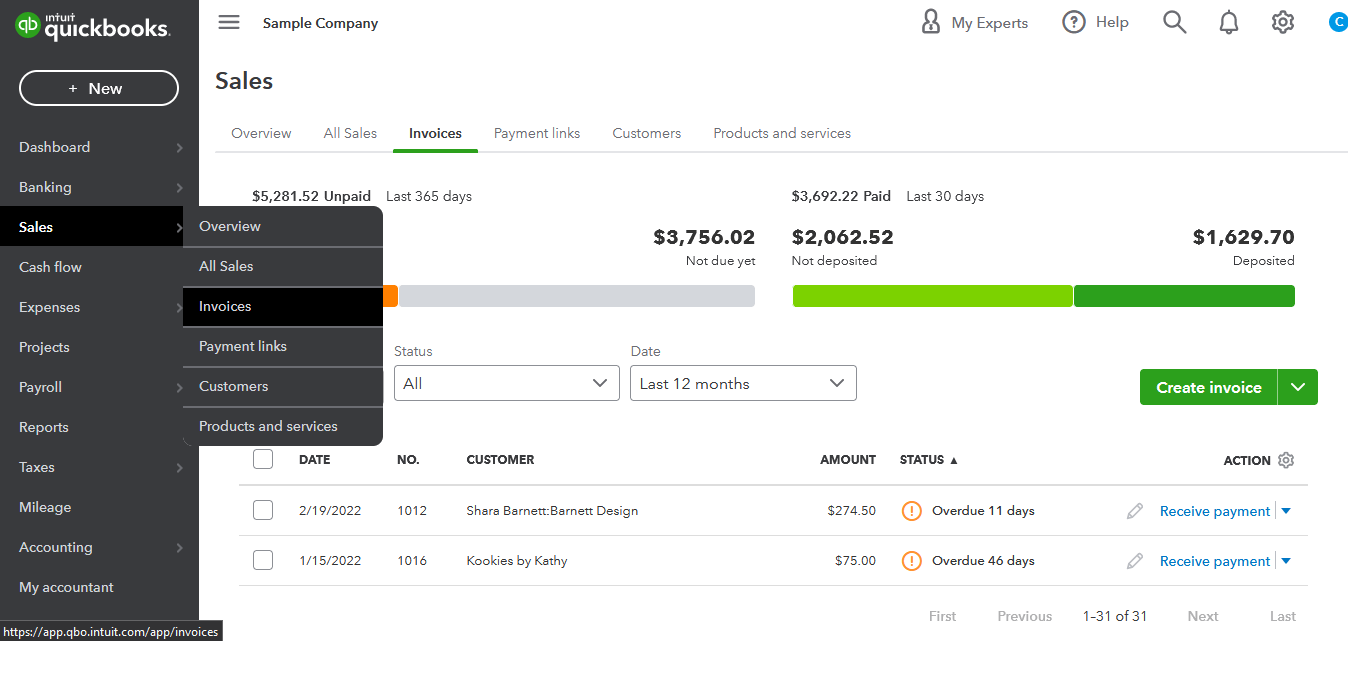Click the notifications bell icon
The width and height of the screenshot is (1363, 685).
(1229, 21)
